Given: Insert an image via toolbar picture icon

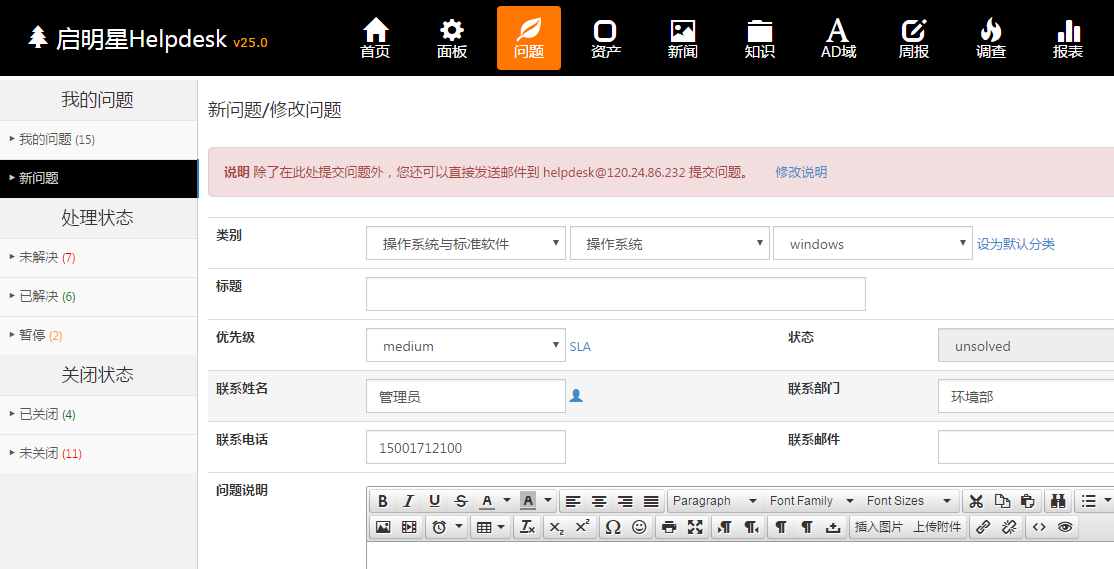Looking at the screenshot, I should (383, 527).
